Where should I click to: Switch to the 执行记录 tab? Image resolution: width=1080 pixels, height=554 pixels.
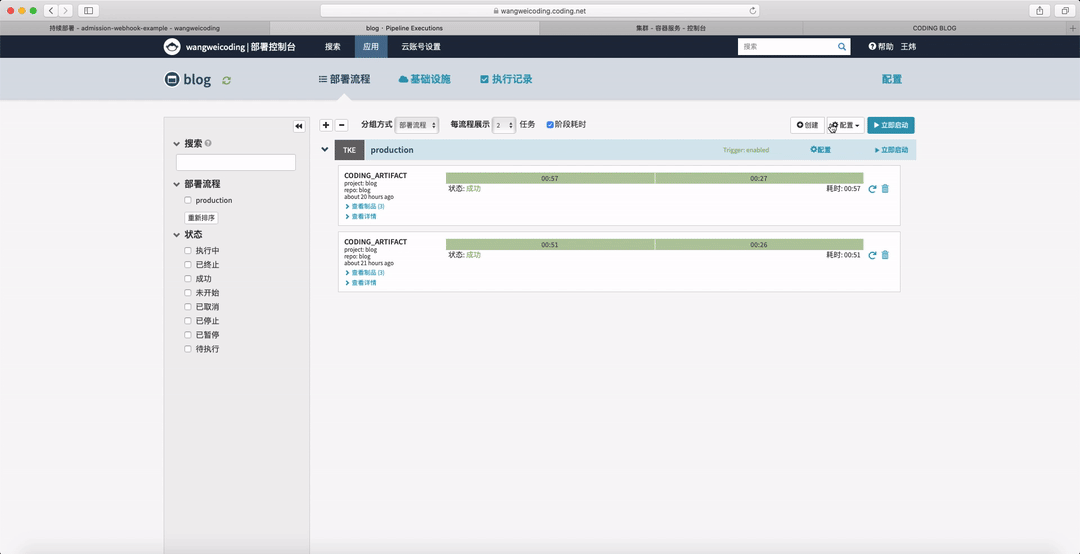coord(506,79)
